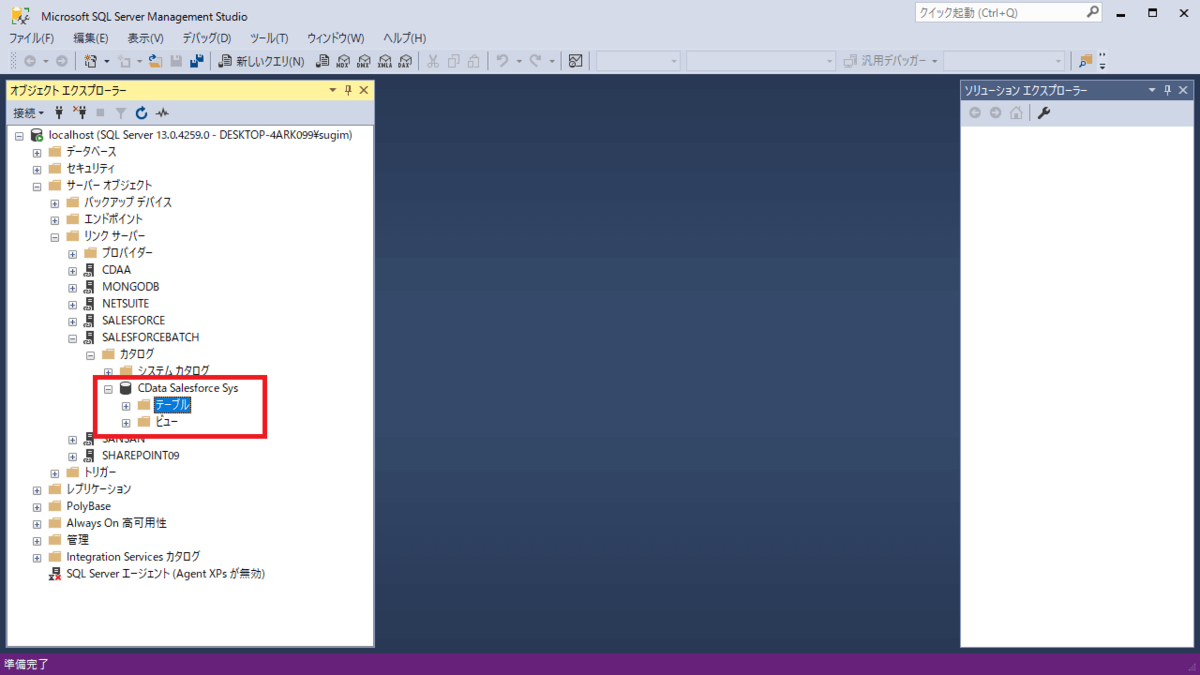
Task: Open the toolbar overflow options arrow
Action: coord(1103,61)
